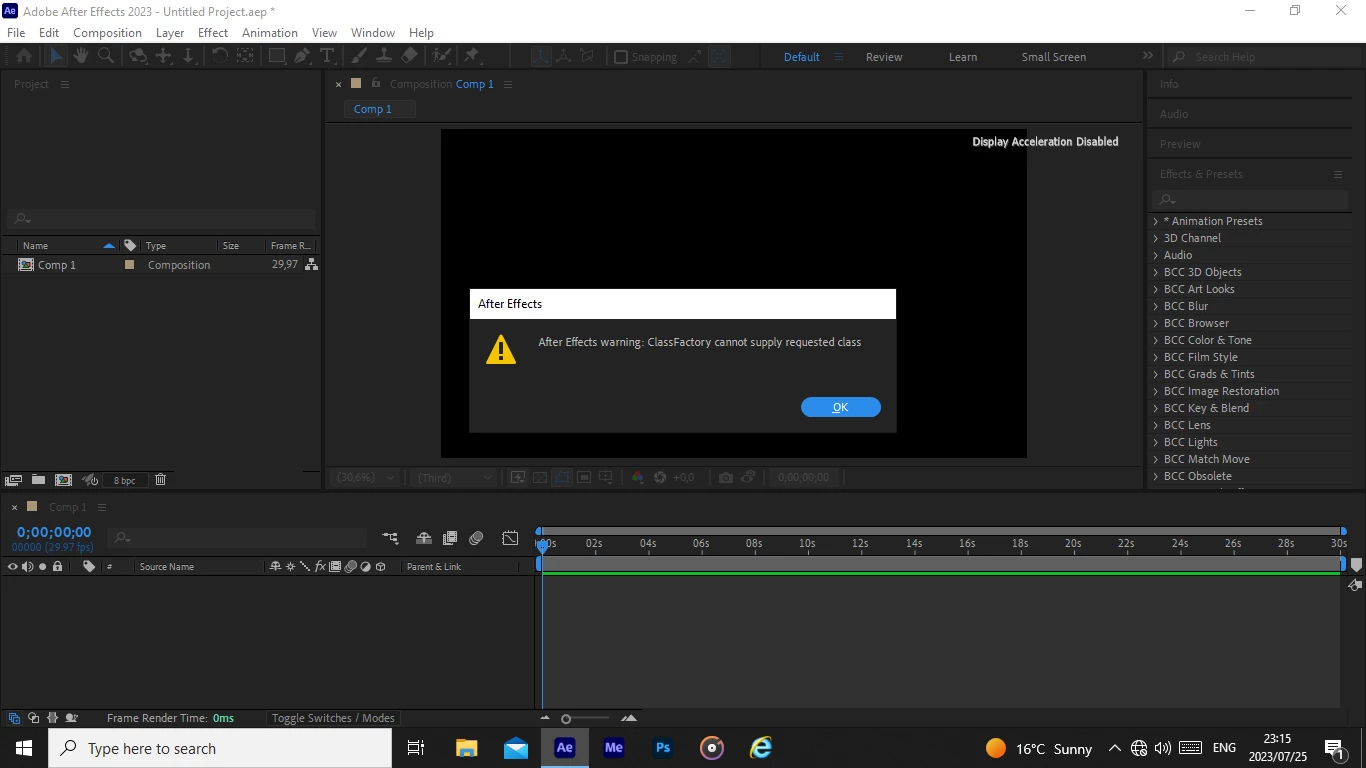Image resolution: width=1366 pixels, height=768 pixels.
Task: Select the Eraser tool
Action: point(410,57)
